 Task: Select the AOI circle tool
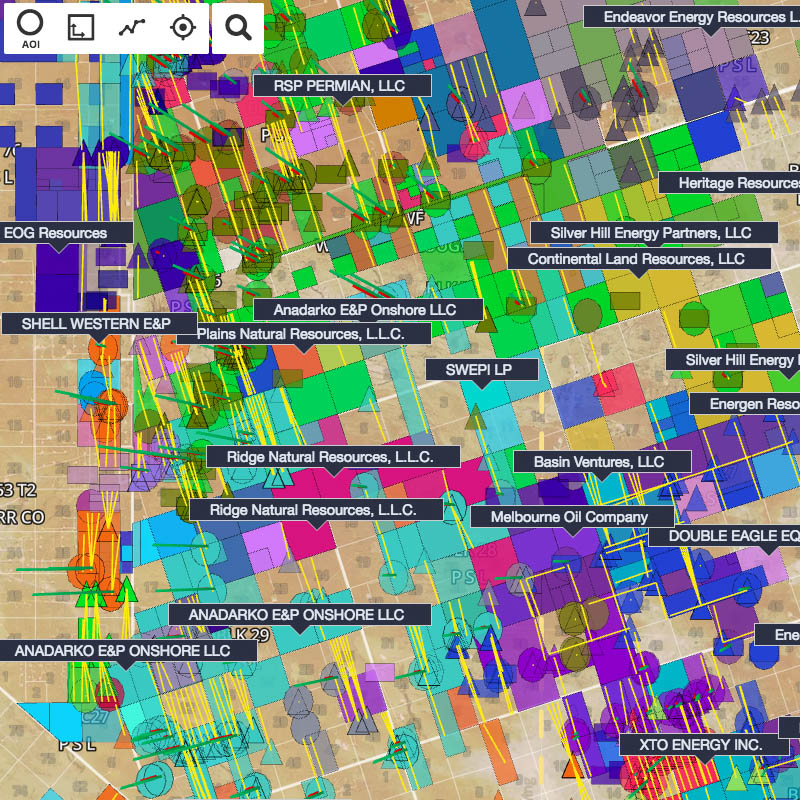(30, 28)
